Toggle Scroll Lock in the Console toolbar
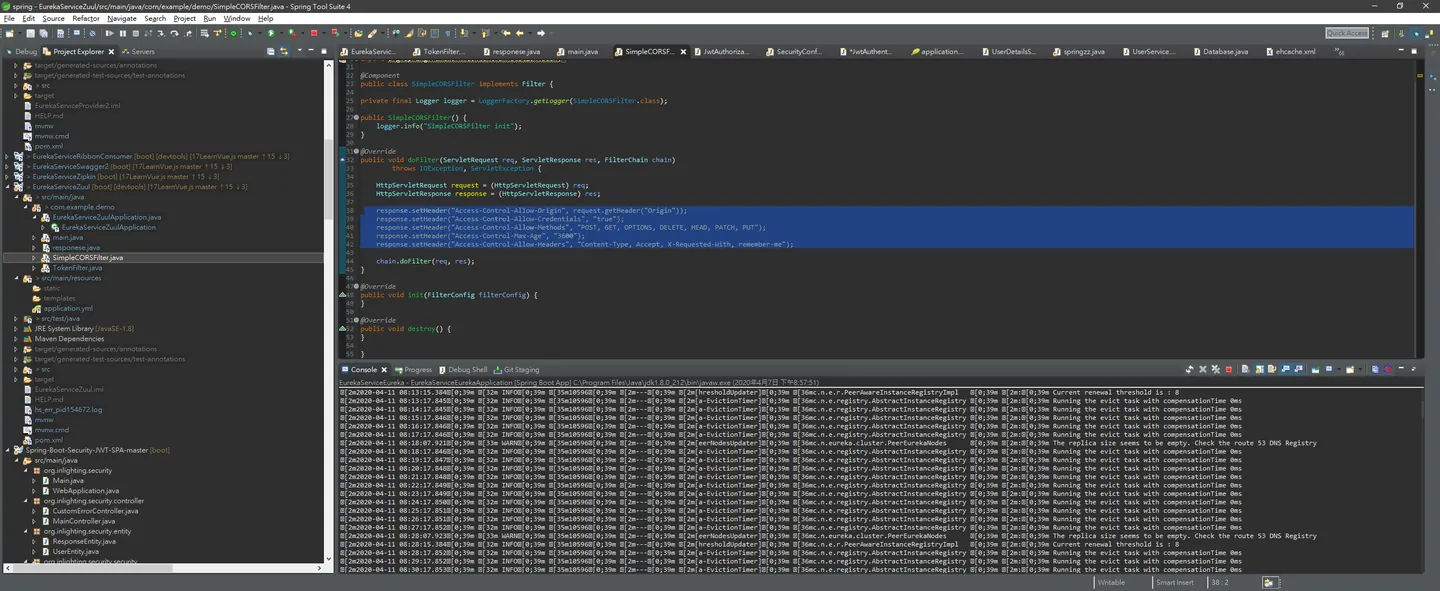 coord(1260,369)
